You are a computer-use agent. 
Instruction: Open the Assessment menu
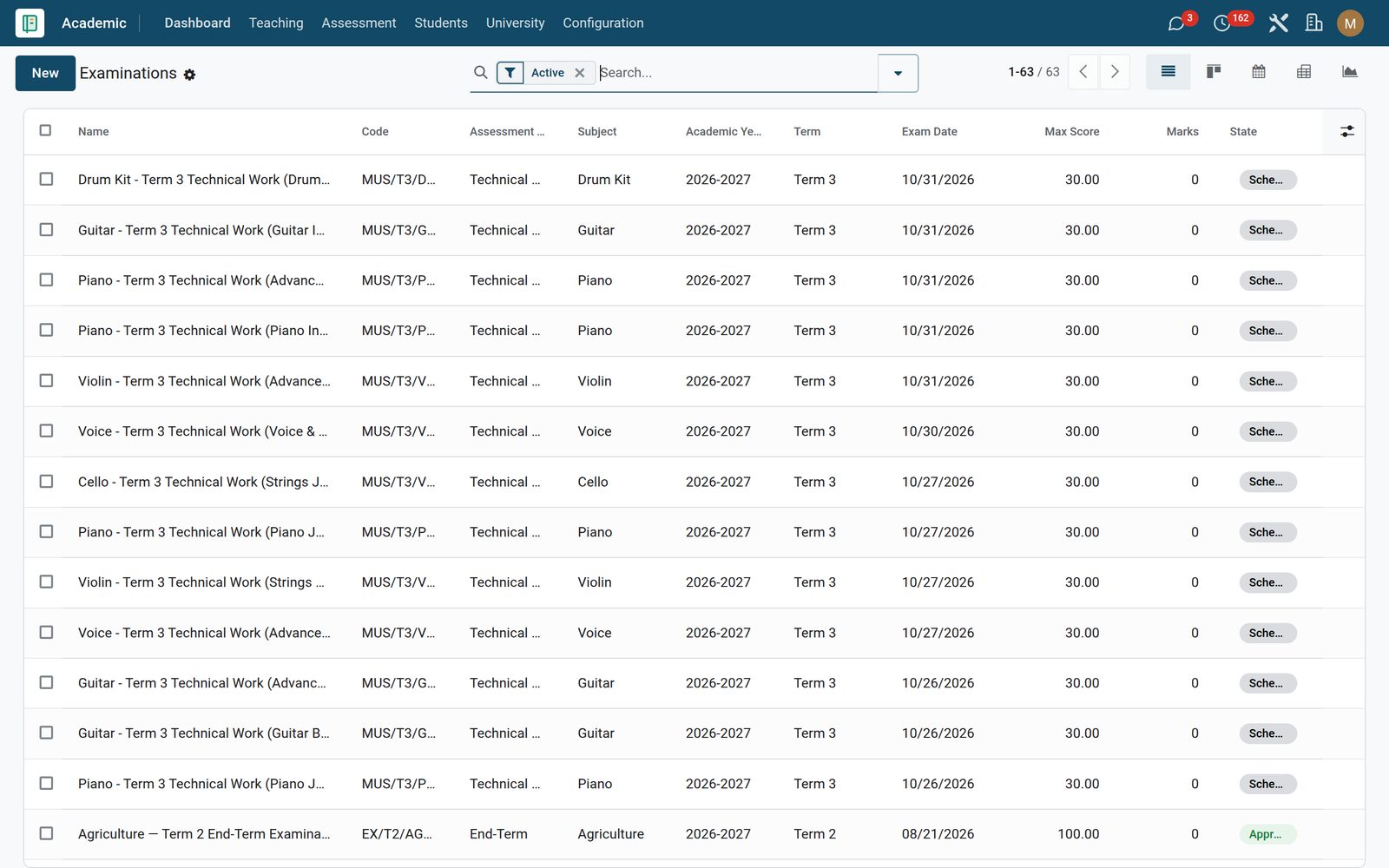[359, 23]
